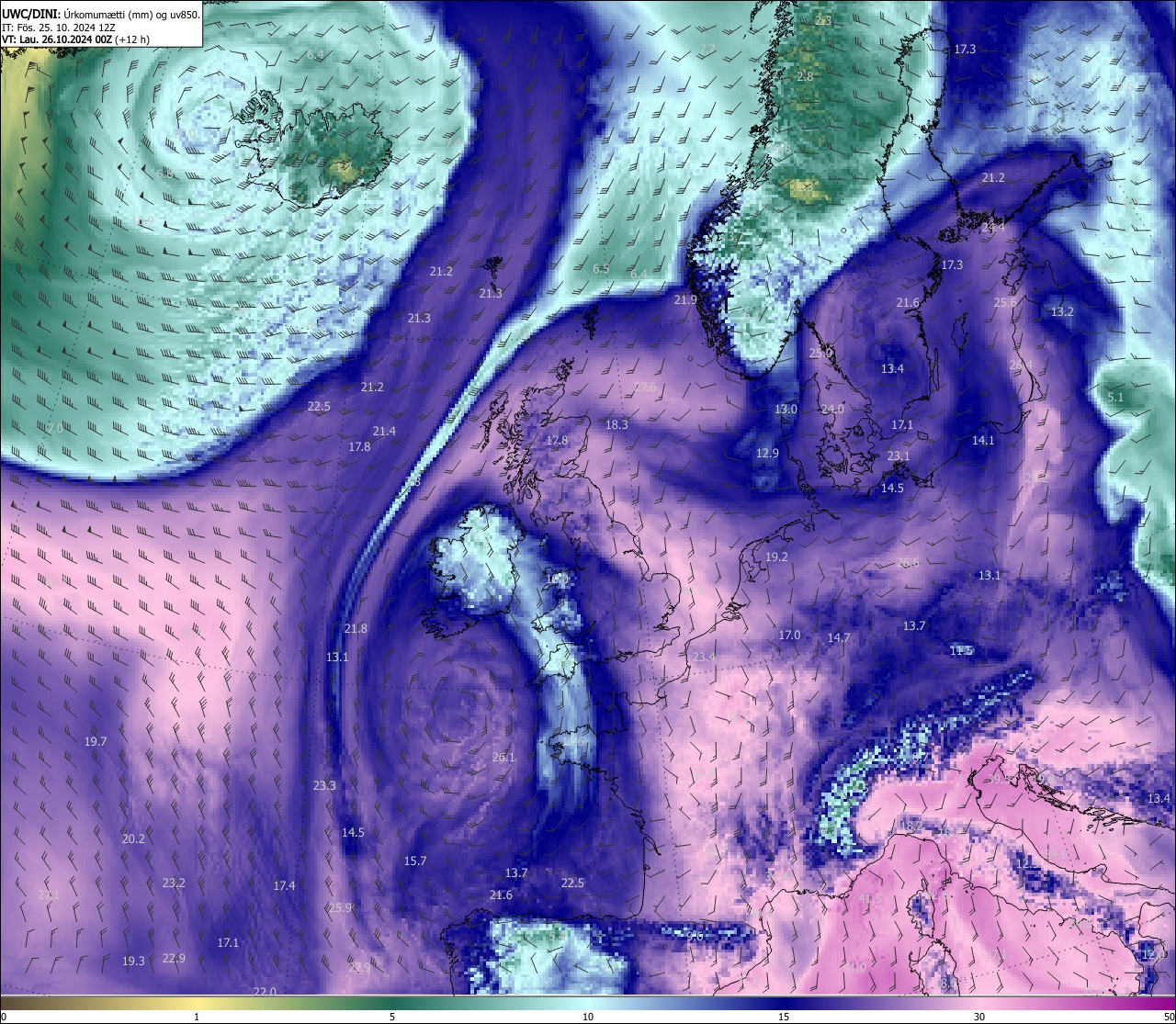
Task: Click the color scale tick label 5
Action: tap(392, 1017)
